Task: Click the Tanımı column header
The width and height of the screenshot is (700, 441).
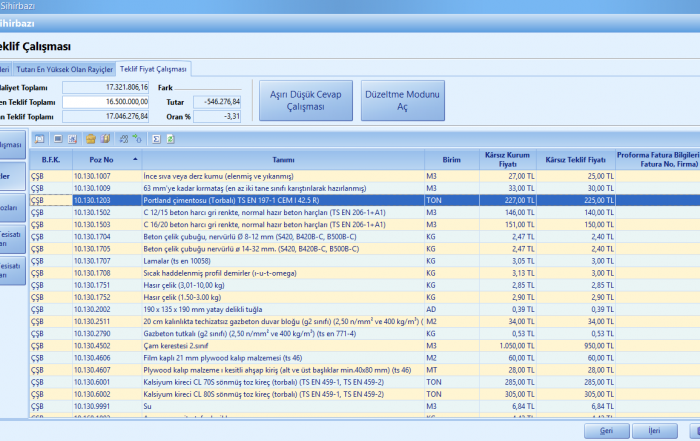Action: (282, 160)
